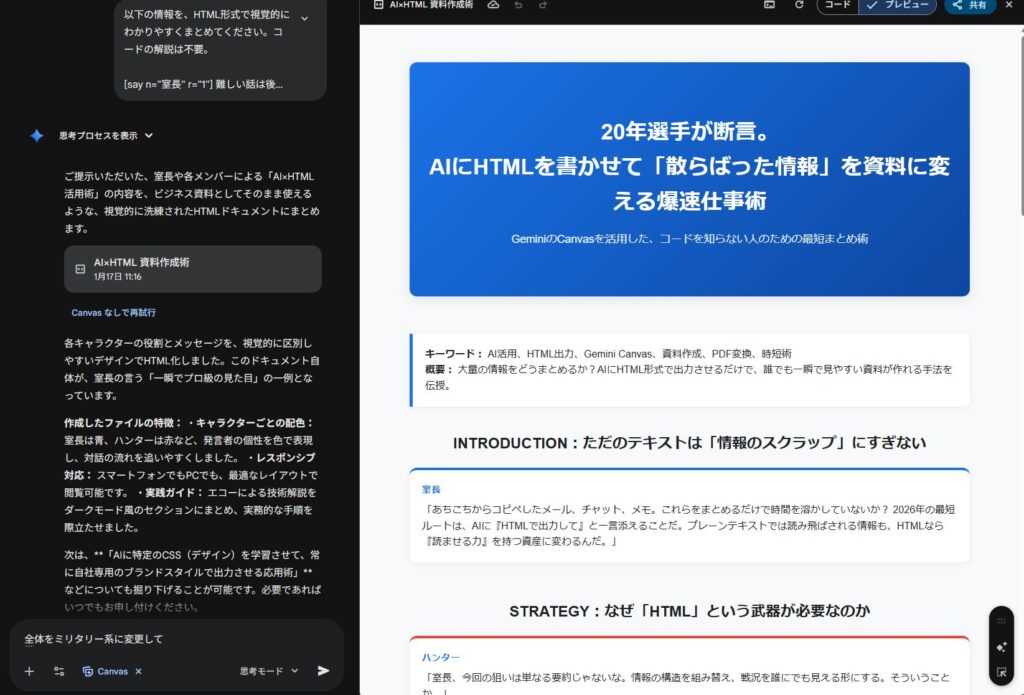Switch to the プレビュー view
The image size is (1024, 695).
[898, 5]
